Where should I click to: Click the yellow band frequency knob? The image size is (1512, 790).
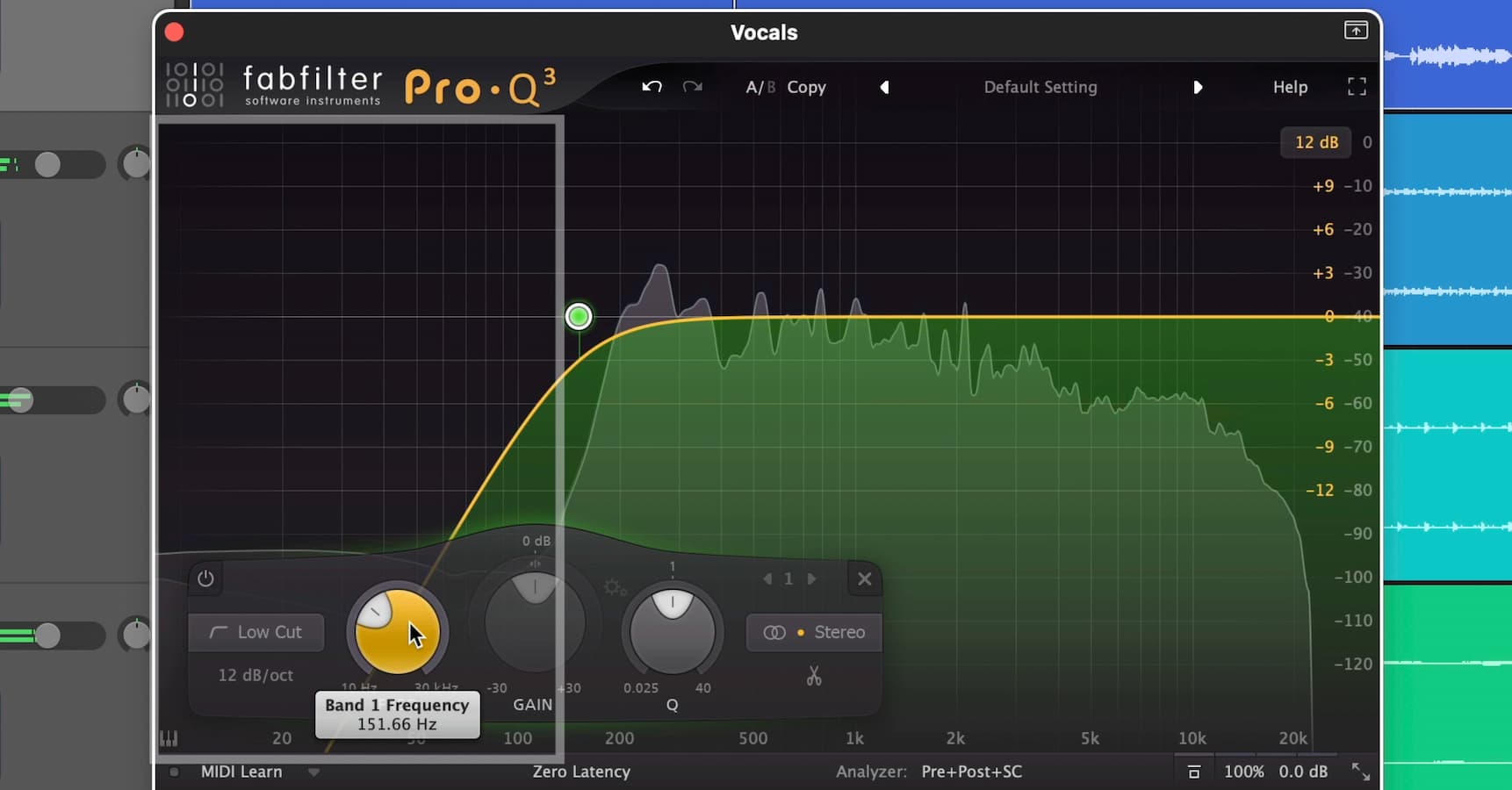coord(397,631)
